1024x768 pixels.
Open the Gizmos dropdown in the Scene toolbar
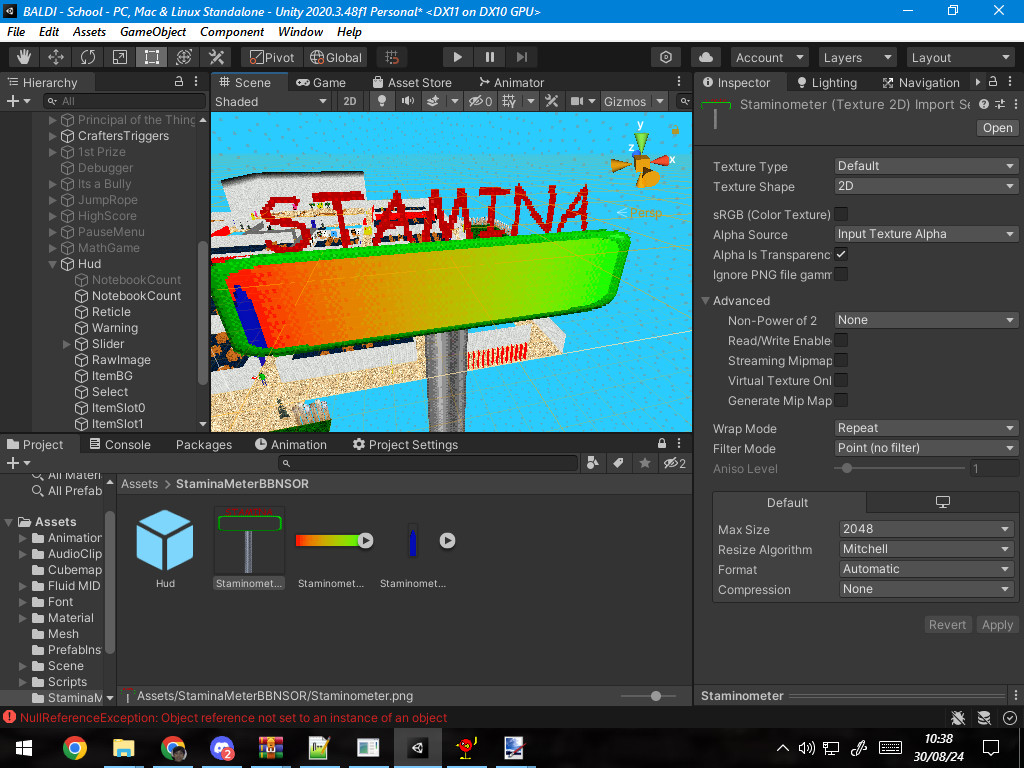pos(632,101)
